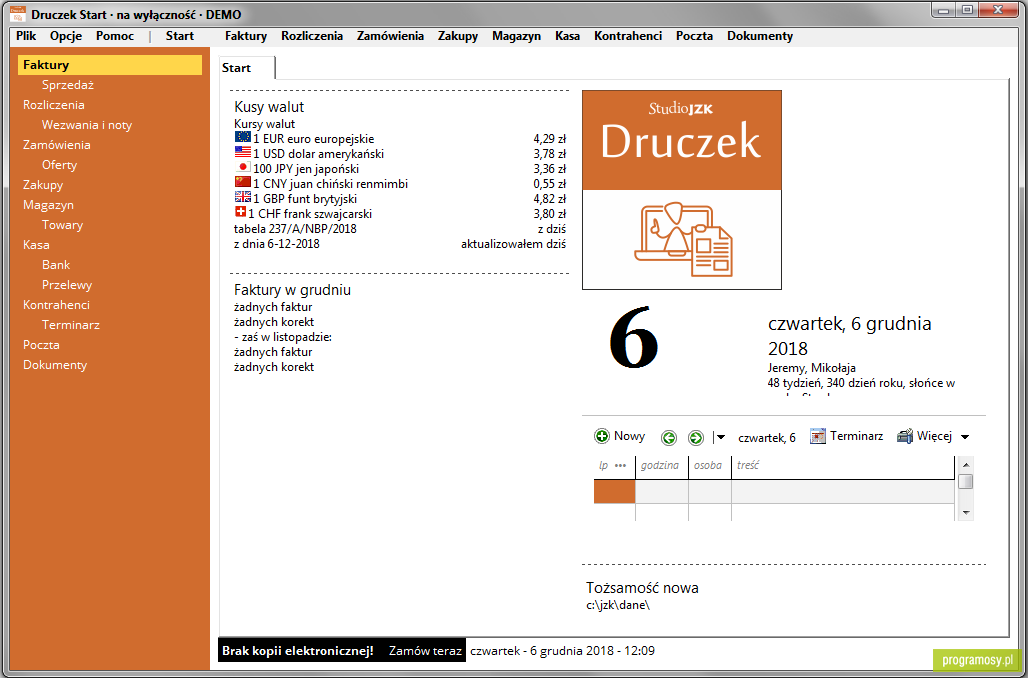
Task: Open Poczta in the orange sidebar
Action: coord(41,345)
